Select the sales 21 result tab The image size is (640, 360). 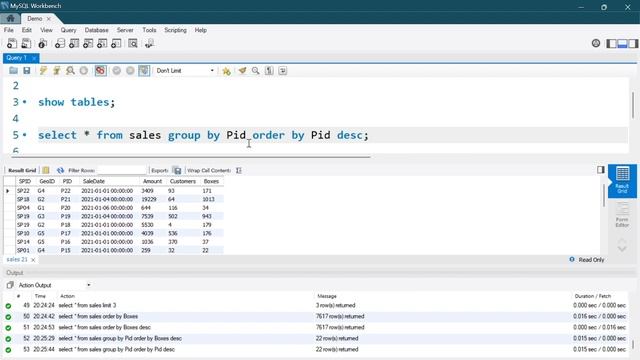17,260
